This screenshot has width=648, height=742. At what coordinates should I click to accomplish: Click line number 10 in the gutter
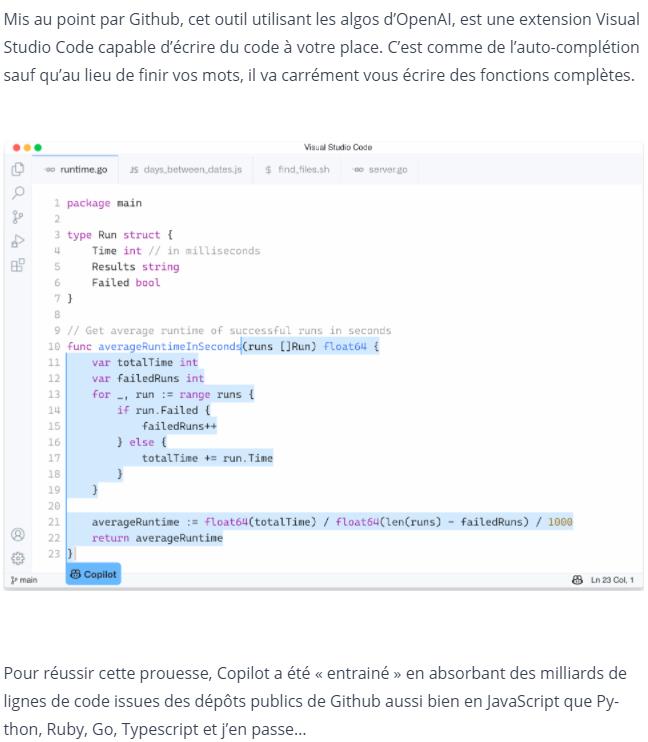(x=54, y=346)
